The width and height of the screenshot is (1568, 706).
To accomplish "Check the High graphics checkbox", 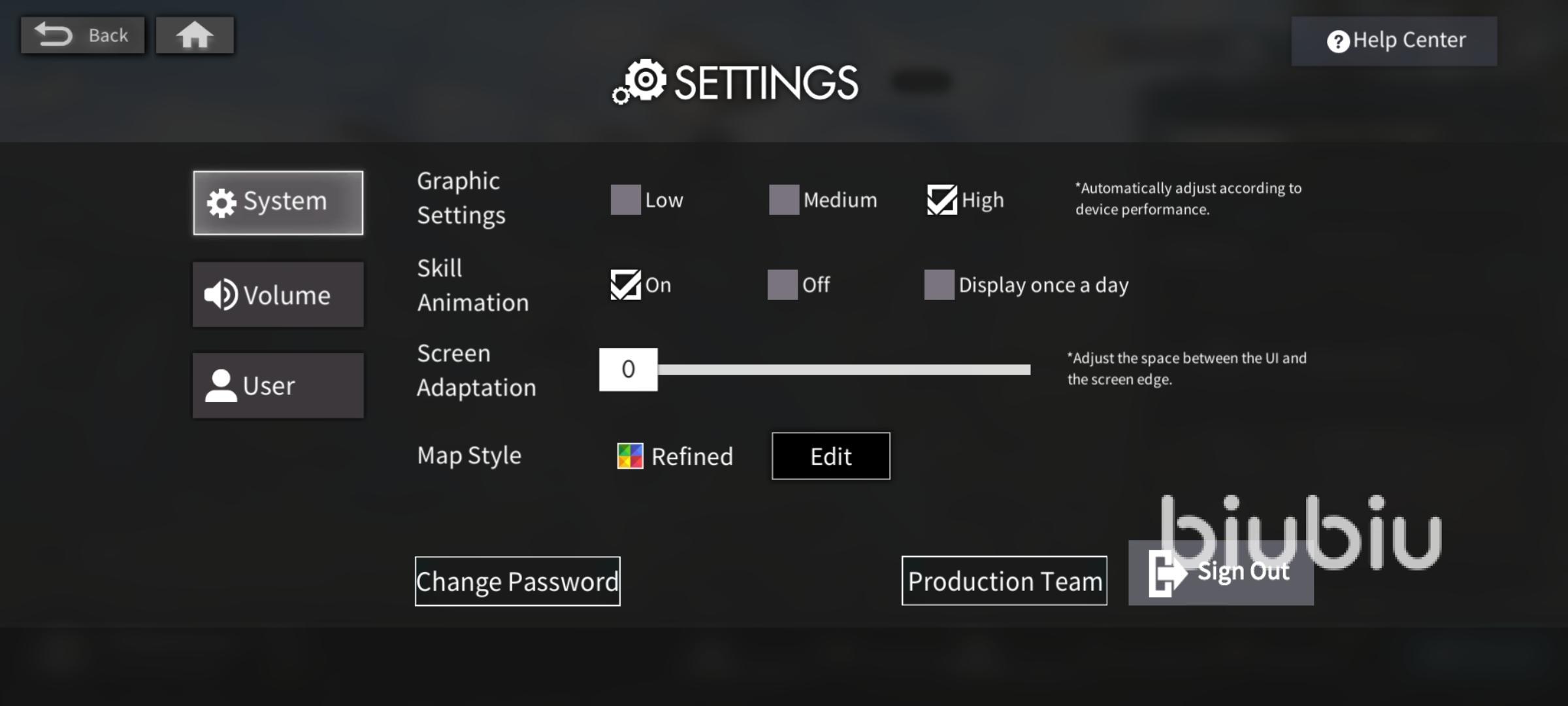I will tap(941, 199).
